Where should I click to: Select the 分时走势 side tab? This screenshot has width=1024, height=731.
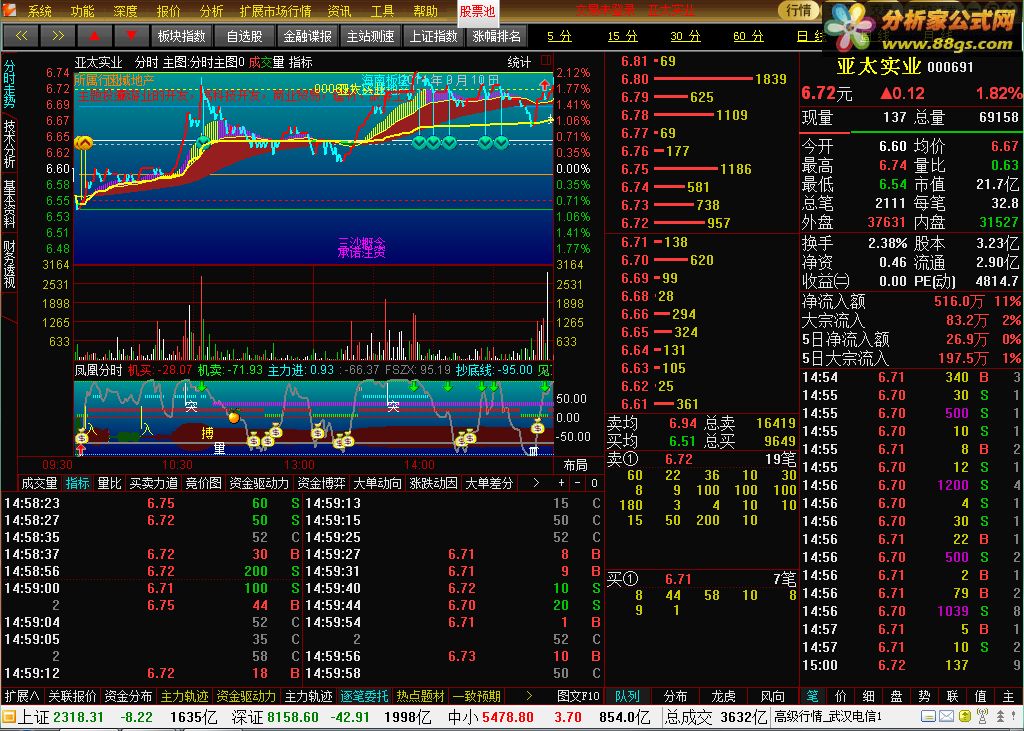click(x=9, y=84)
